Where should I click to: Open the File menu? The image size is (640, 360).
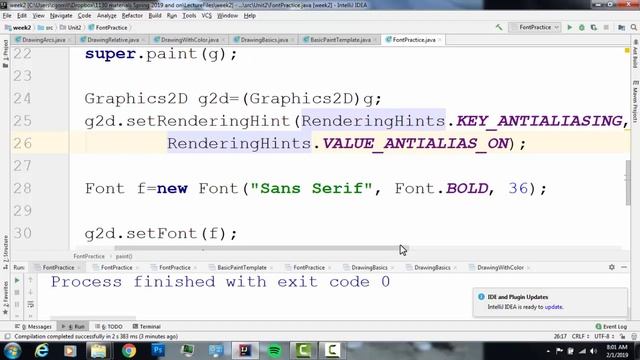pos(7,16)
